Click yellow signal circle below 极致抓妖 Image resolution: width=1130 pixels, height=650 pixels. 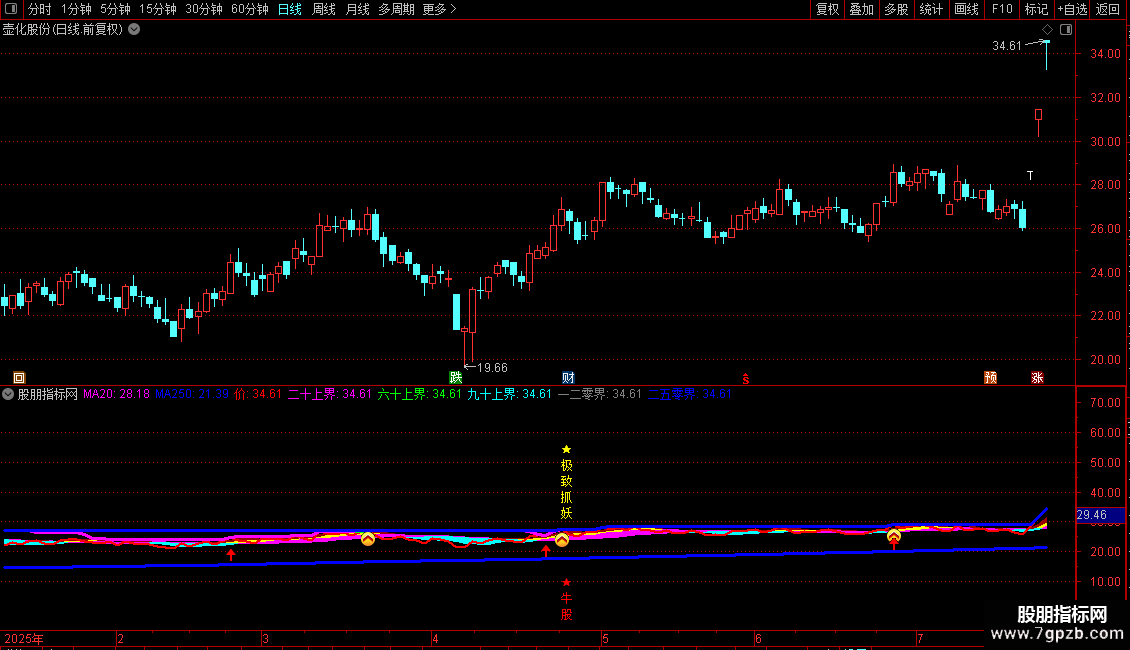(x=561, y=540)
